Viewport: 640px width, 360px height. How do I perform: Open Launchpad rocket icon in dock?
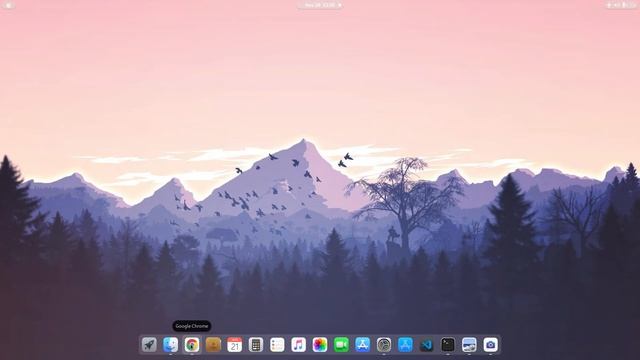point(149,345)
